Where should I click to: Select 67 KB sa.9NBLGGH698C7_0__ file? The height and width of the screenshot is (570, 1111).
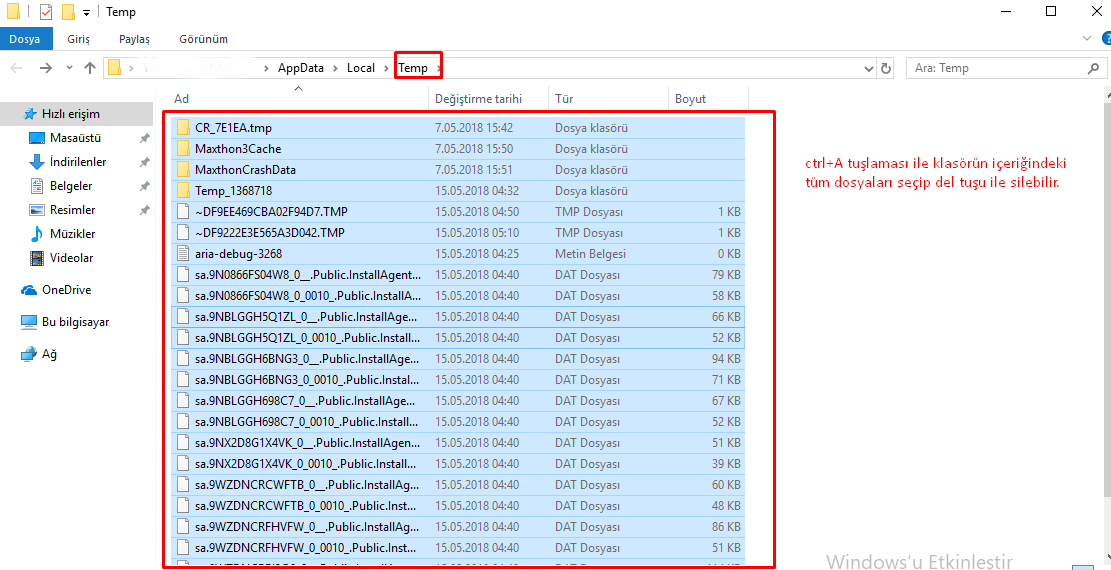click(458, 401)
